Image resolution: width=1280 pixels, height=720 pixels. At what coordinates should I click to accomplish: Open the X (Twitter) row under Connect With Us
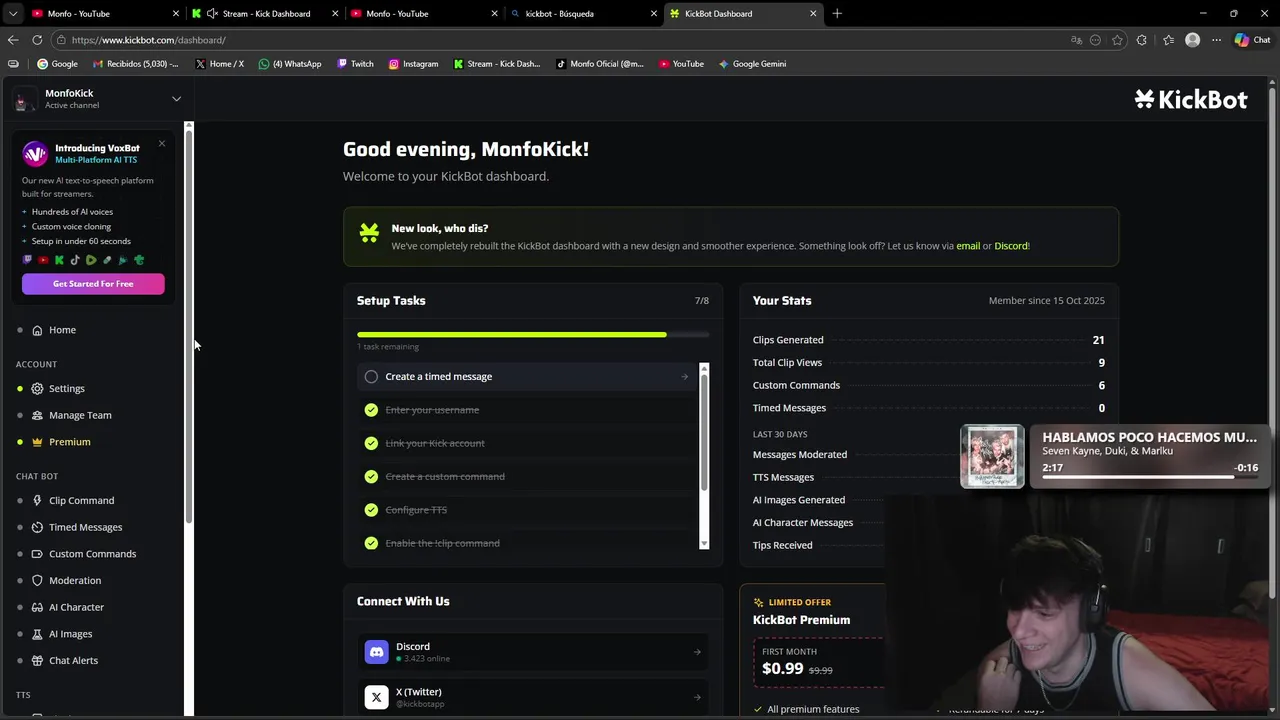tap(533, 697)
